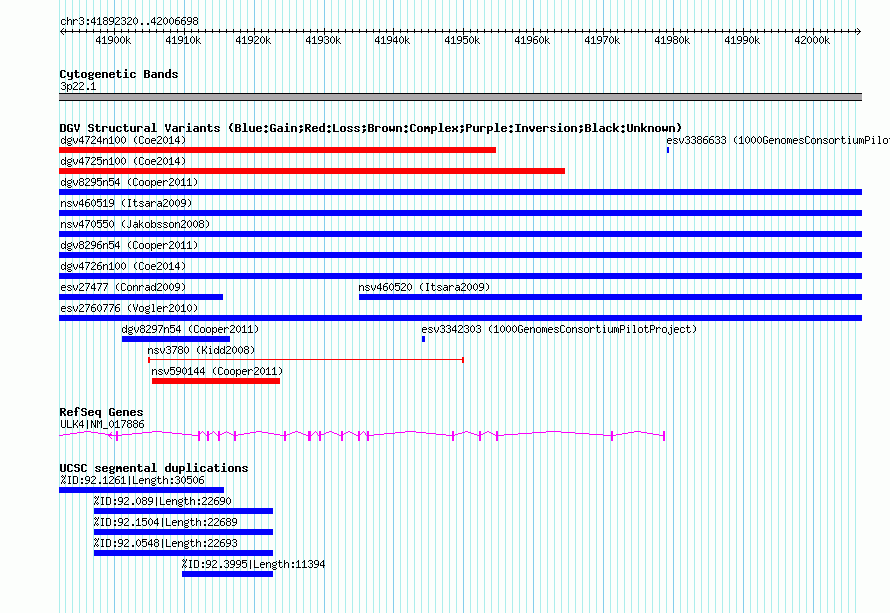
Task: Click the chr3:41892320..42006698 coordinate label
Action: coord(129,21)
